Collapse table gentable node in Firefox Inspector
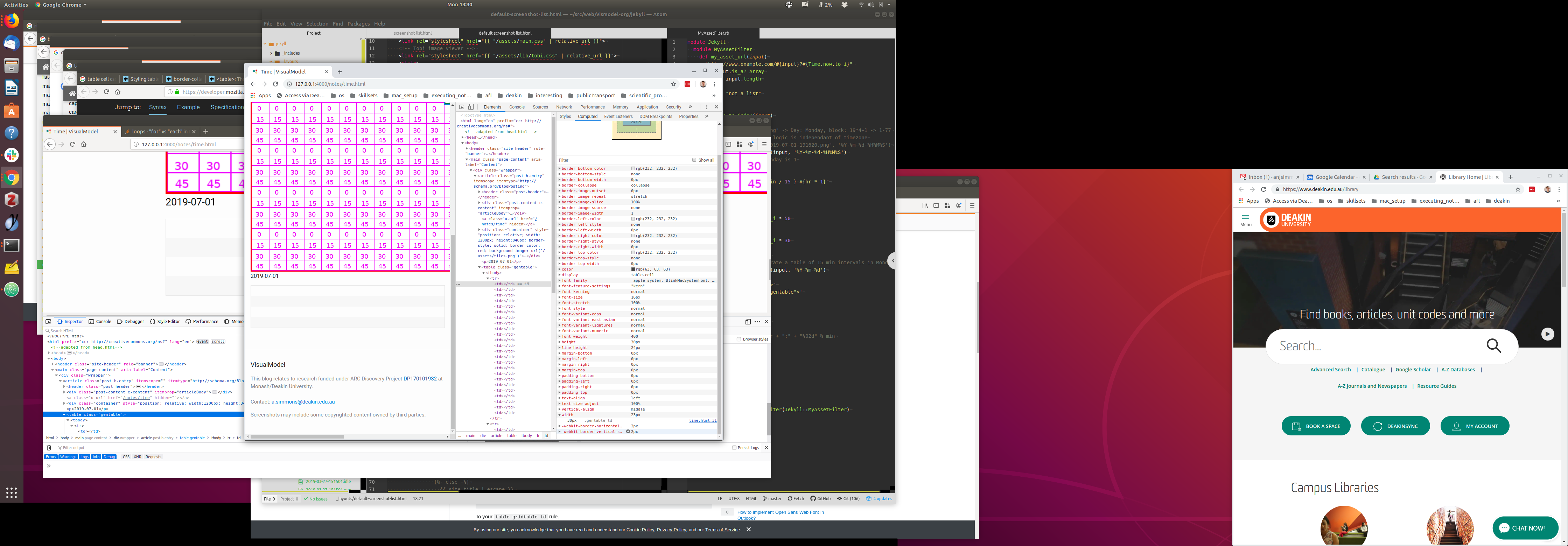 tap(64, 414)
